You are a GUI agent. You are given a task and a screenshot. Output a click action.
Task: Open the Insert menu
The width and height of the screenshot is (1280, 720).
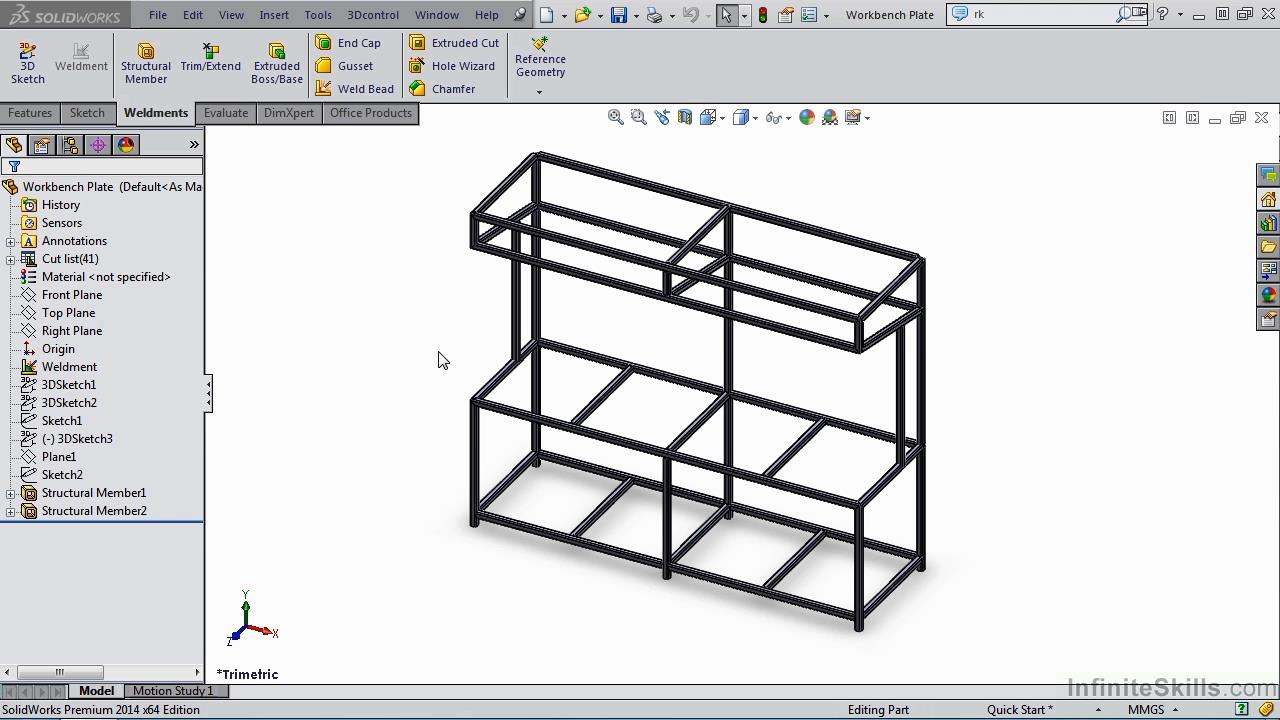(274, 15)
